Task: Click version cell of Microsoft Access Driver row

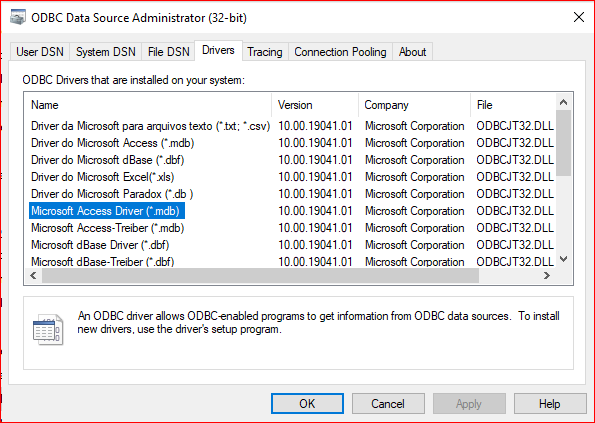Action: pos(315,211)
